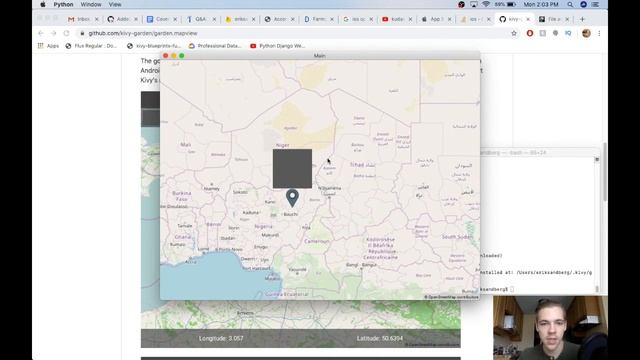Click the Bauchi city label on the map
The height and width of the screenshot is (360, 640).
pyautogui.click(x=291, y=214)
